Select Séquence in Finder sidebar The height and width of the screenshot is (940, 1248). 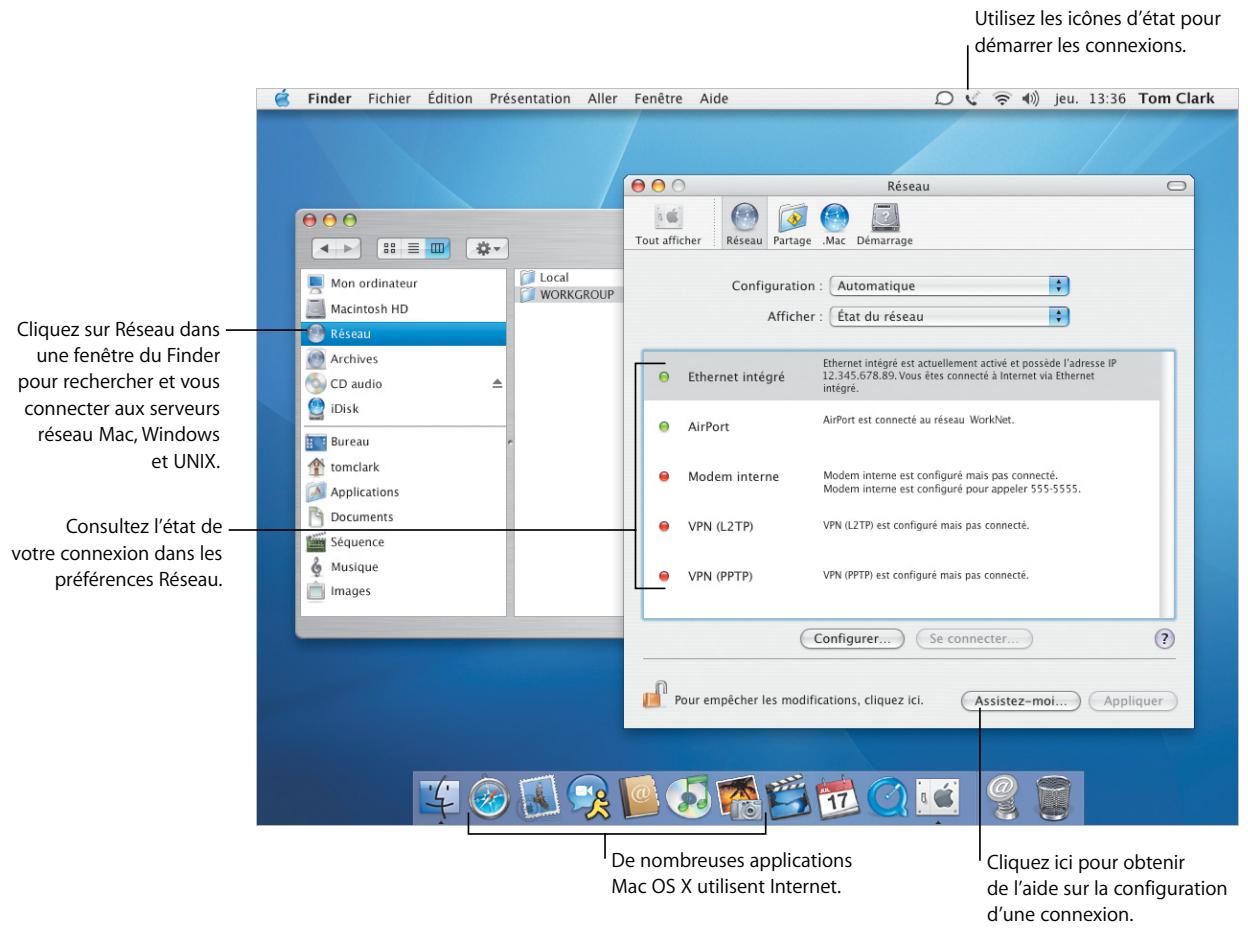click(x=405, y=542)
